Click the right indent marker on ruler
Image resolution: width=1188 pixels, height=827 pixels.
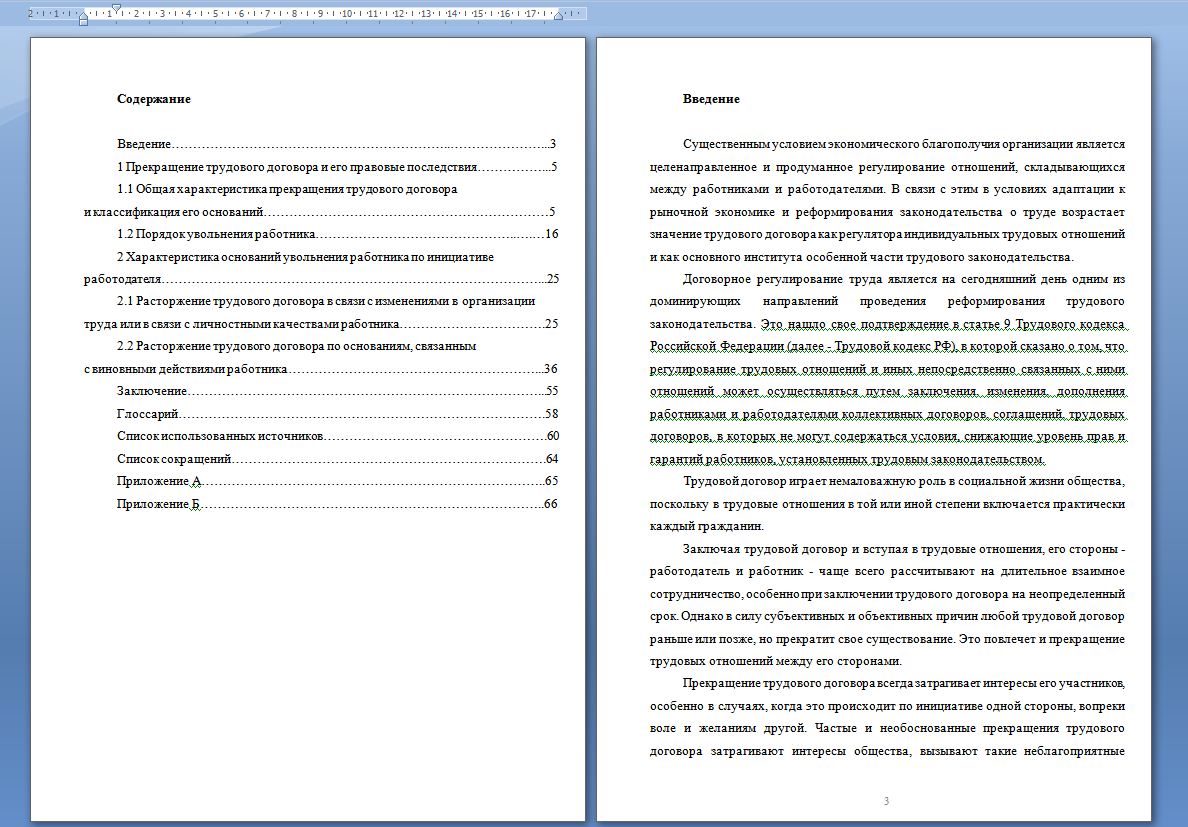coord(558,15)
